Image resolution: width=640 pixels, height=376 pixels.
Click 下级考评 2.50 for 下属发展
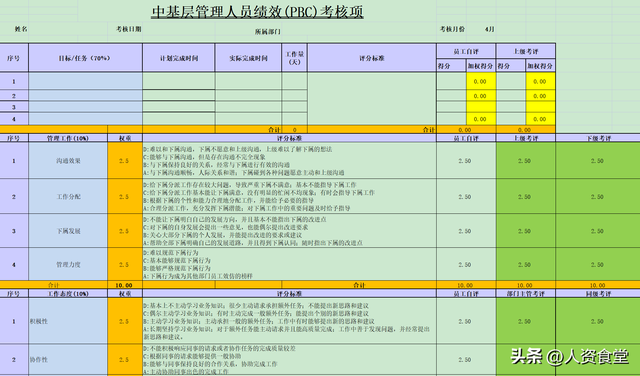(x=598, y=231)
